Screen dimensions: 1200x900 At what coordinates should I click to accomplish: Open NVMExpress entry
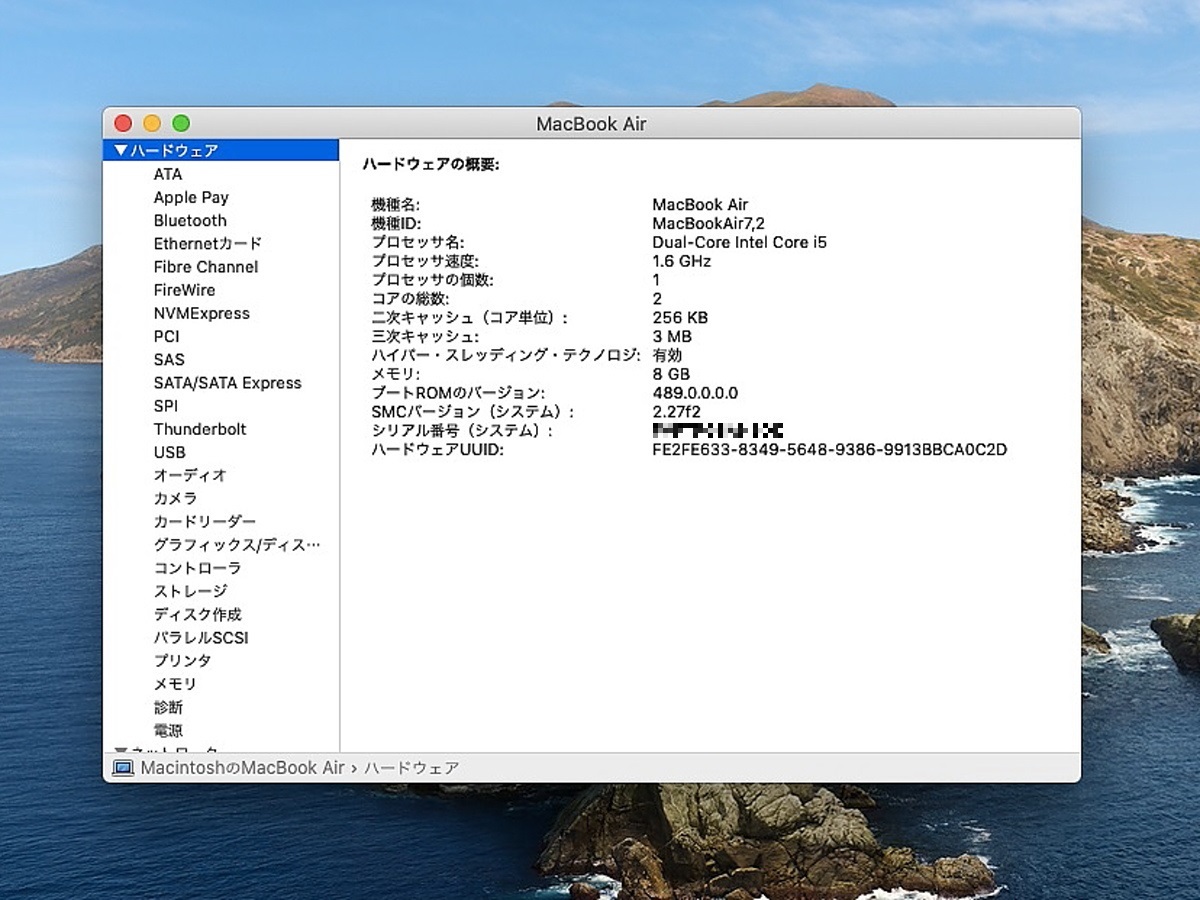coord(202,313)
